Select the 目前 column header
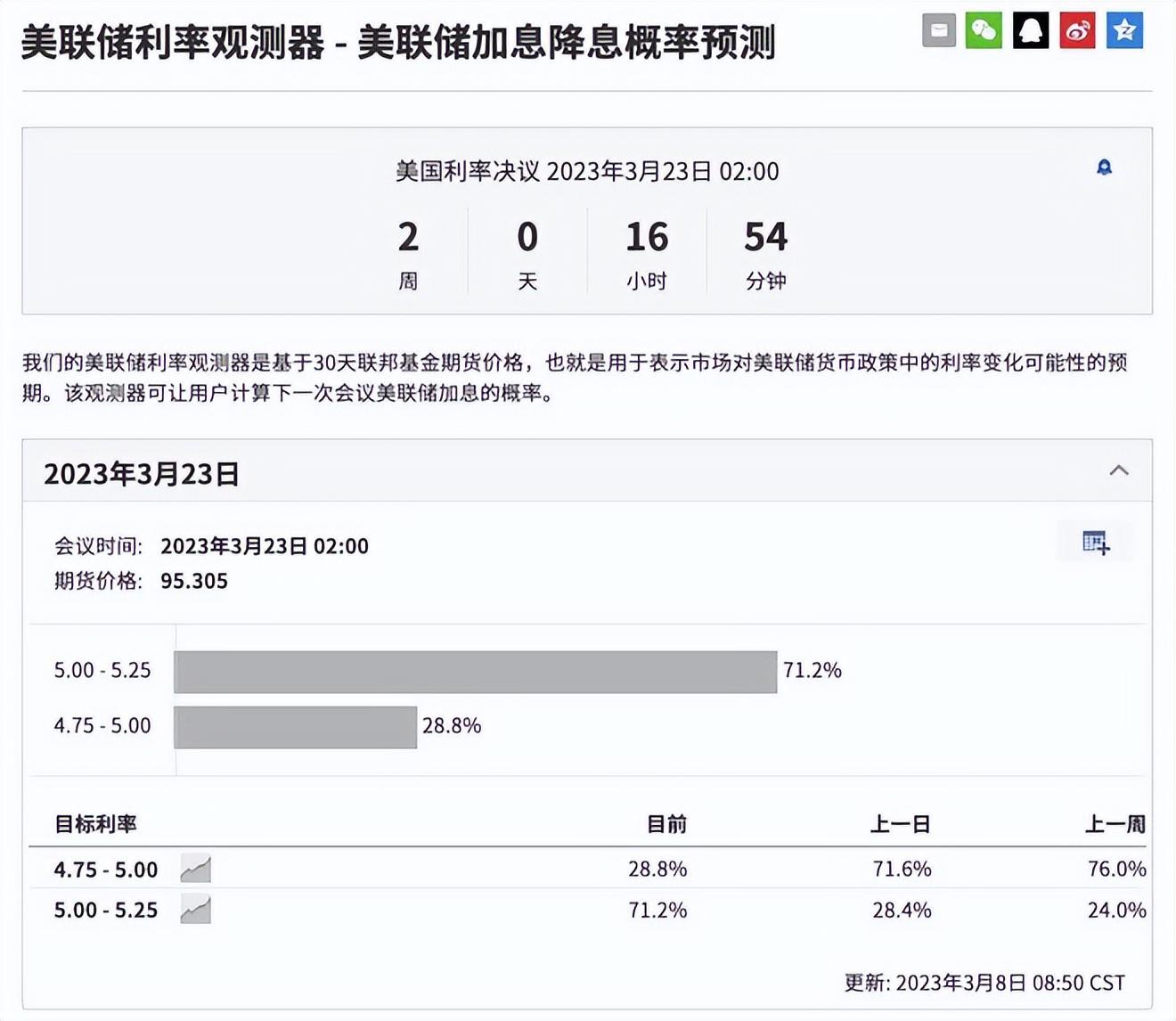 (666, 825)
